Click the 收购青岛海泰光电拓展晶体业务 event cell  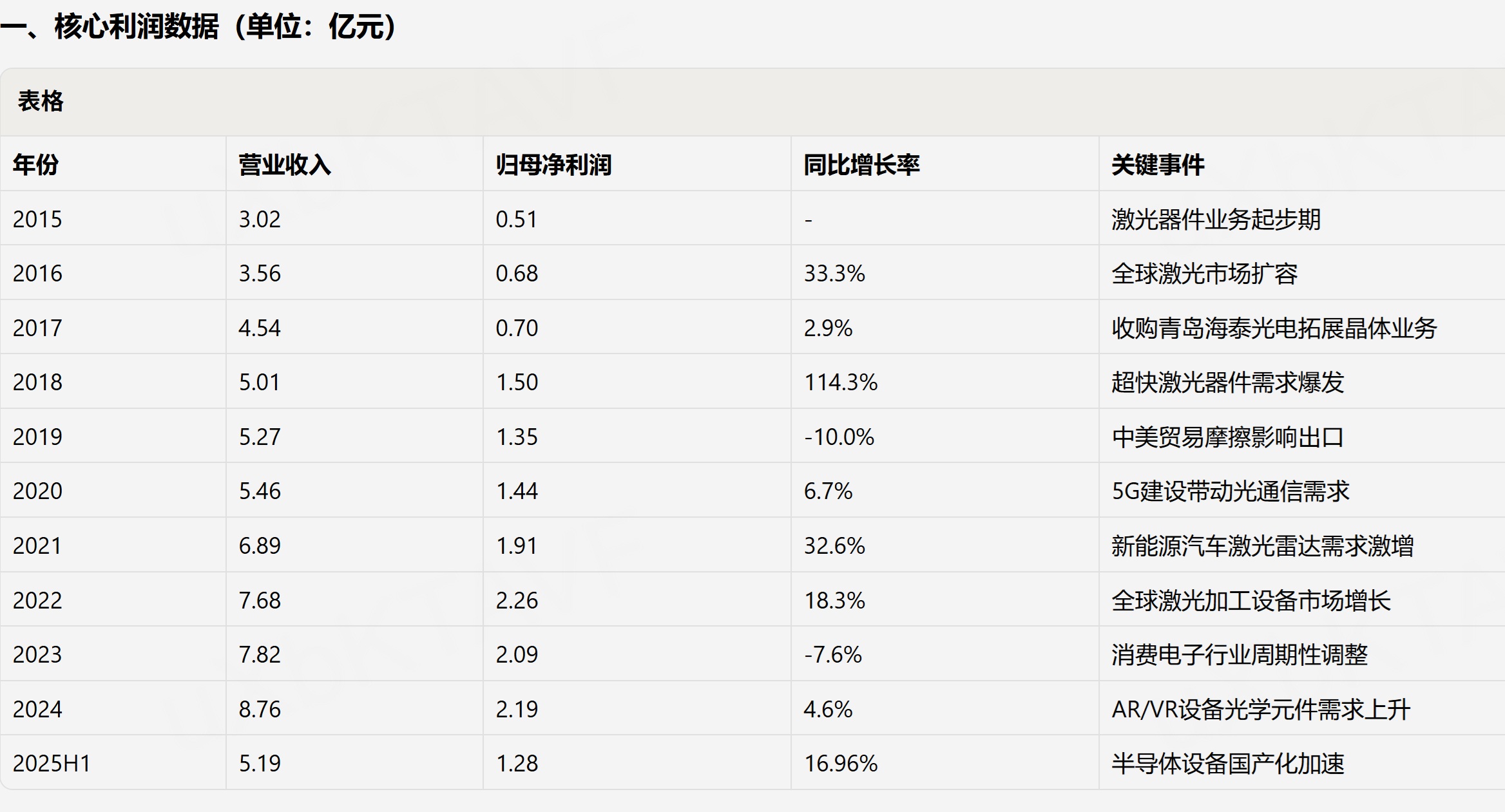(1274, 328)
